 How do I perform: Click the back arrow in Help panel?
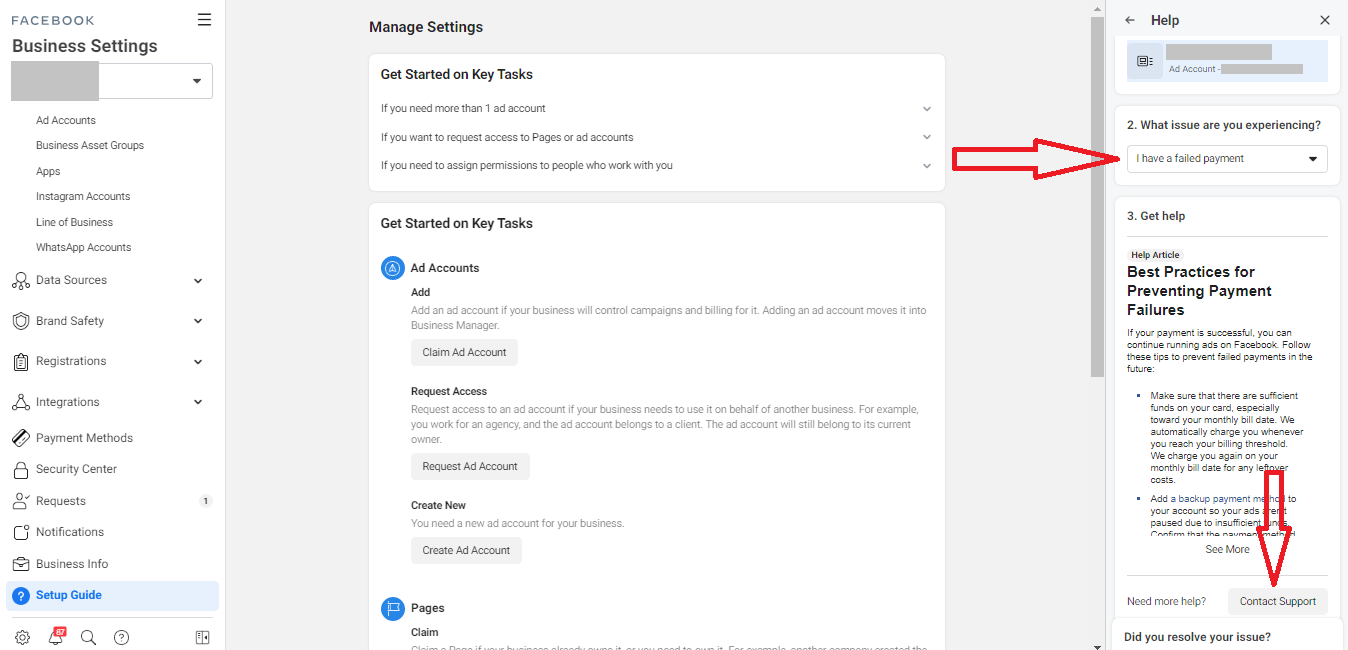point(1130,20)
